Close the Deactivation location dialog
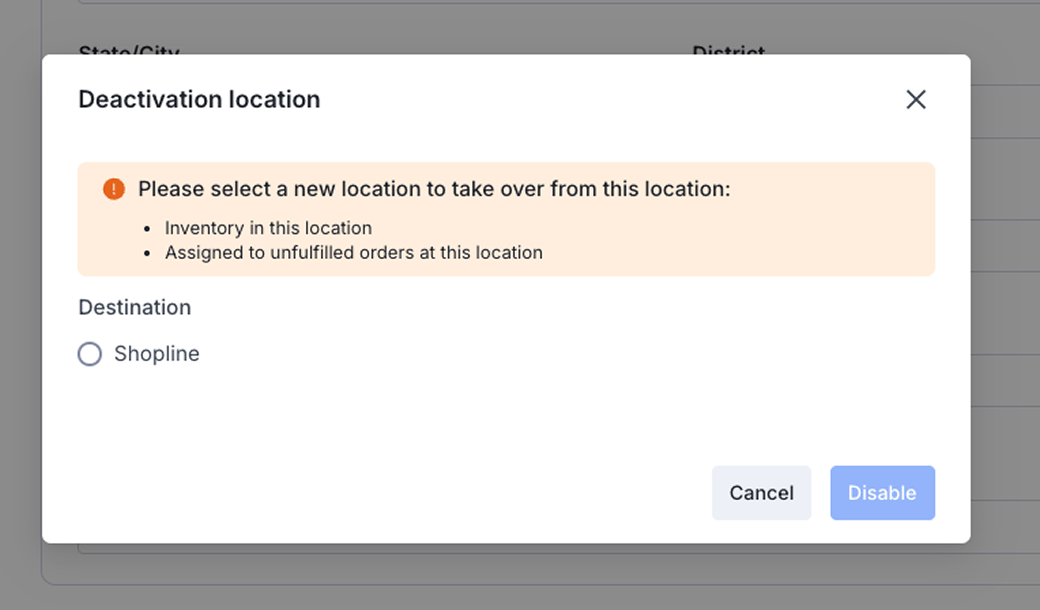Viewport: 1040px width, 610px height. pyautogui.click(x=915, y=99)
